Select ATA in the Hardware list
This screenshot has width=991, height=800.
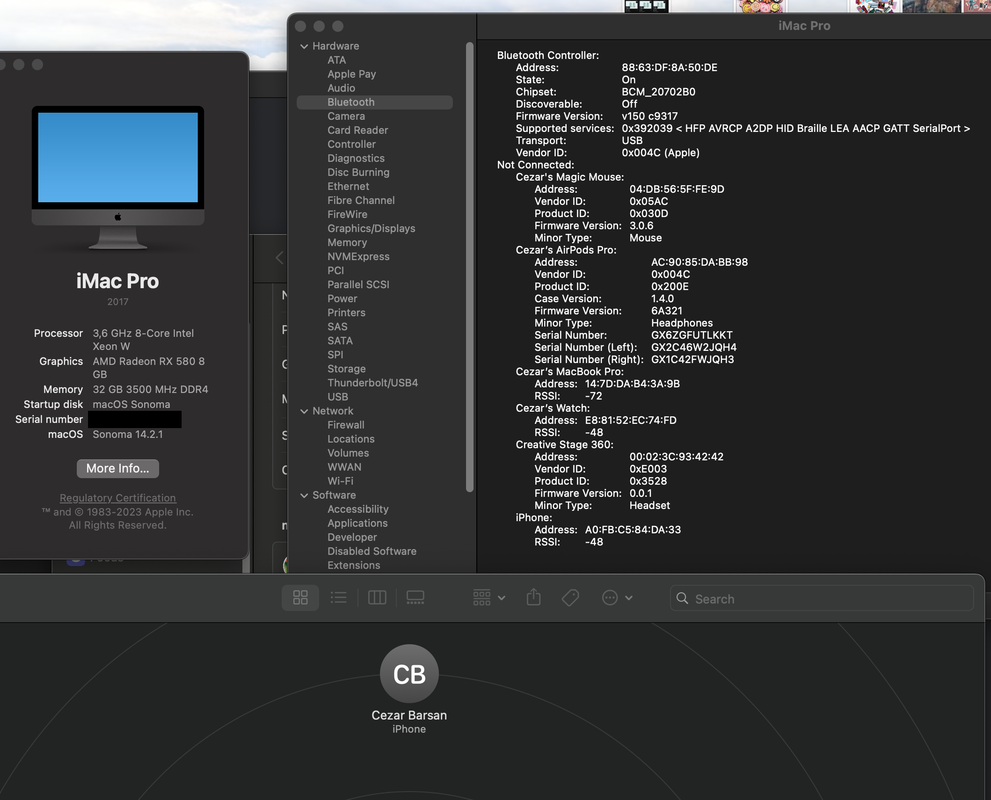[336, 60]
